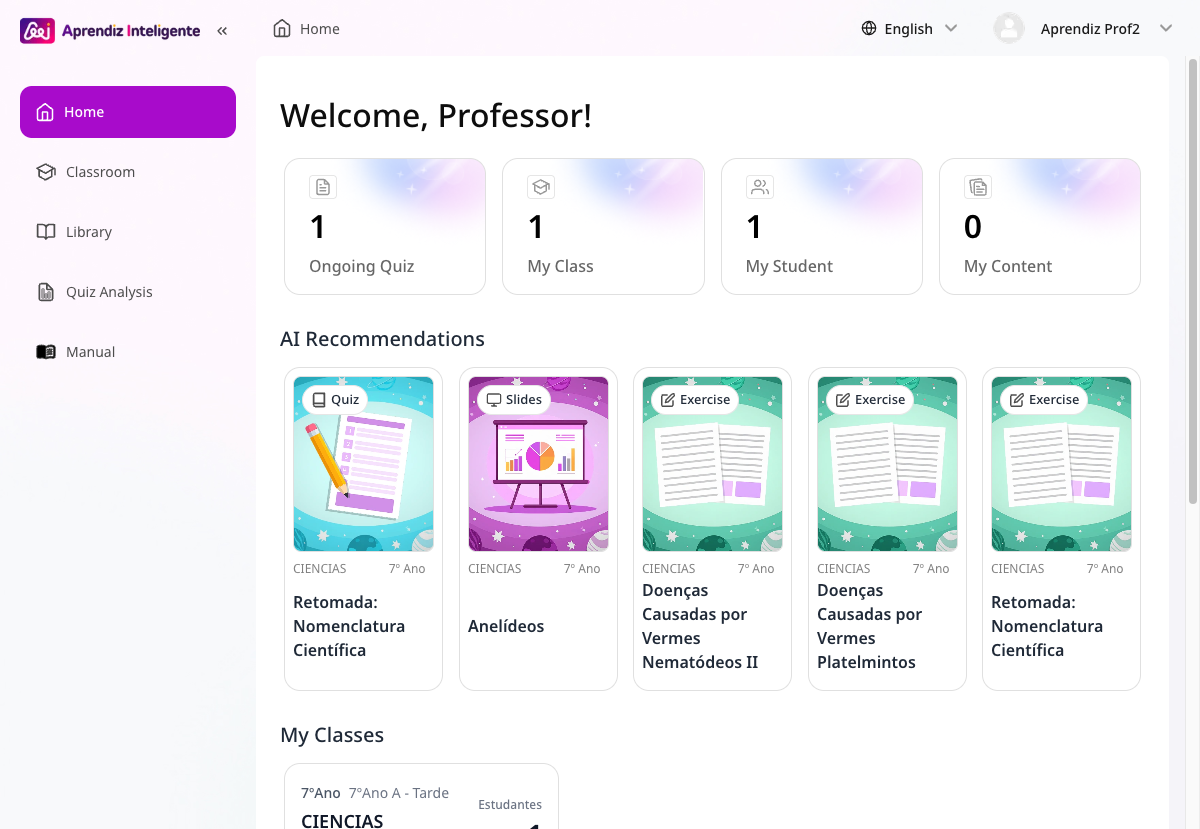Click the Exercise badge on the last Retomada card
This screenshot has width=1200, height=829.
click(x=1044, y=399)
